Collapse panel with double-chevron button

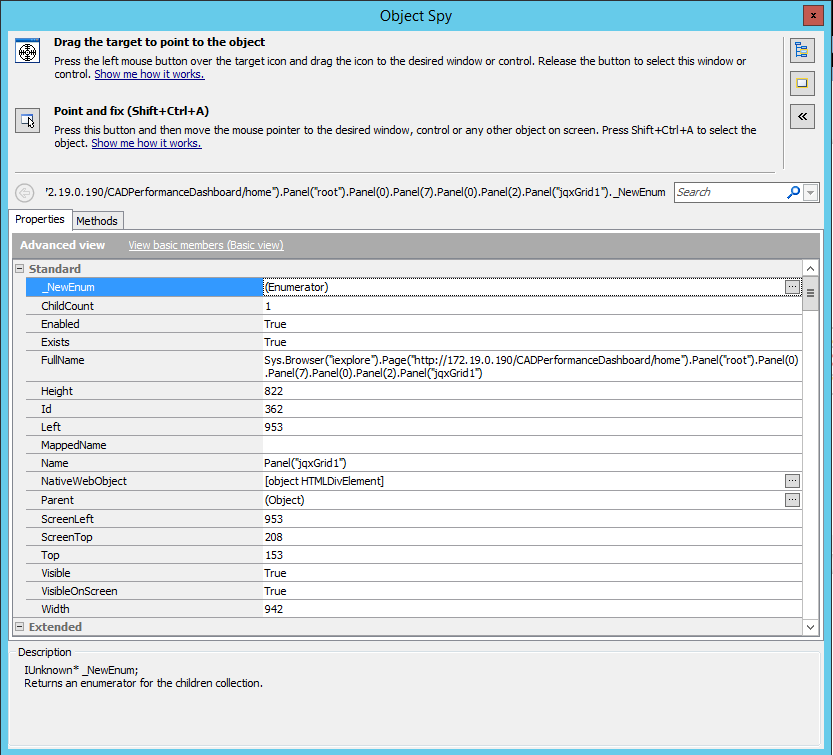[x=802, y=116]
